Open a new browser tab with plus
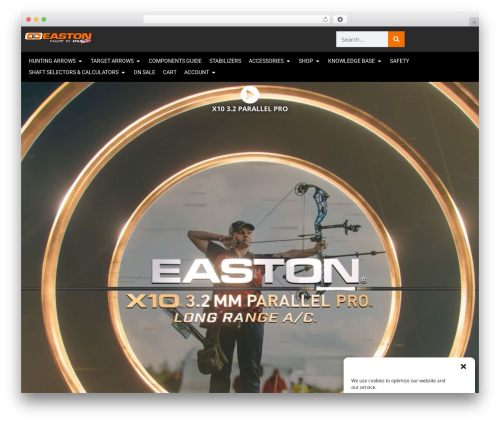This screenshot has height=423, width=500. coord(474,22)
